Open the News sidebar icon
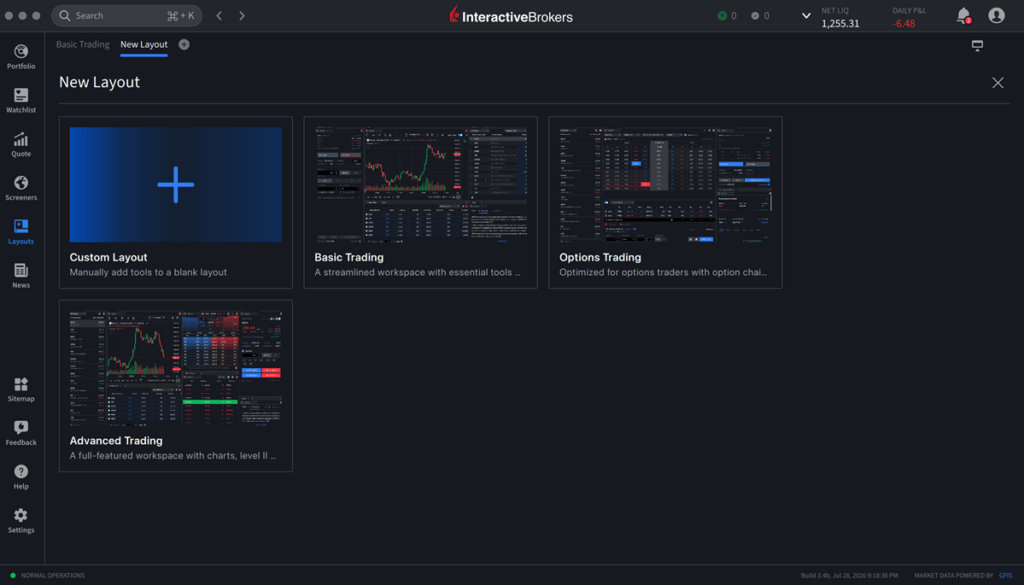The image size is (1024, 585). (21, 270)
